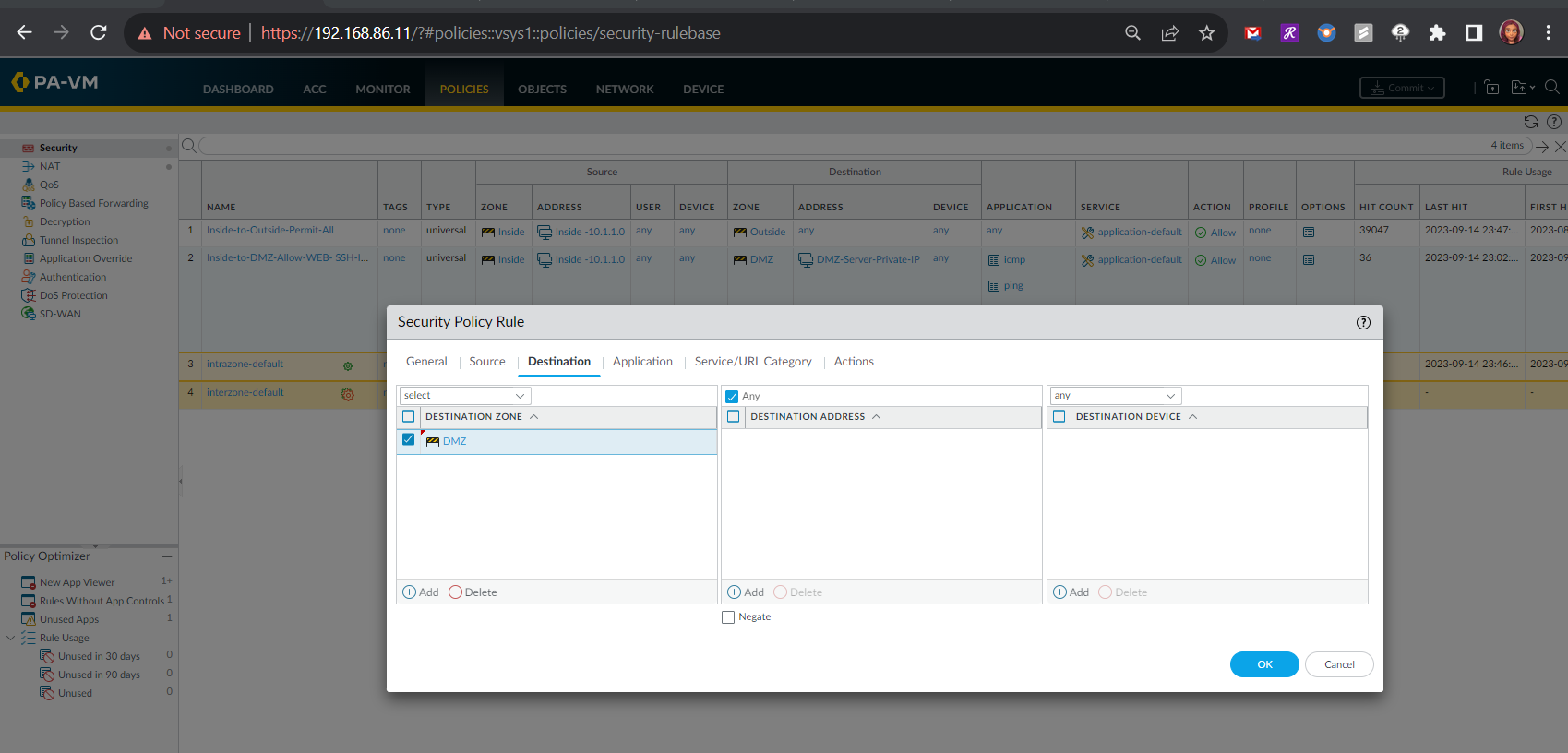Image resolution: width=1568 pixels, height=753 pixels.
Task: Enable the Negate checkbox
Action: point(728,617)
